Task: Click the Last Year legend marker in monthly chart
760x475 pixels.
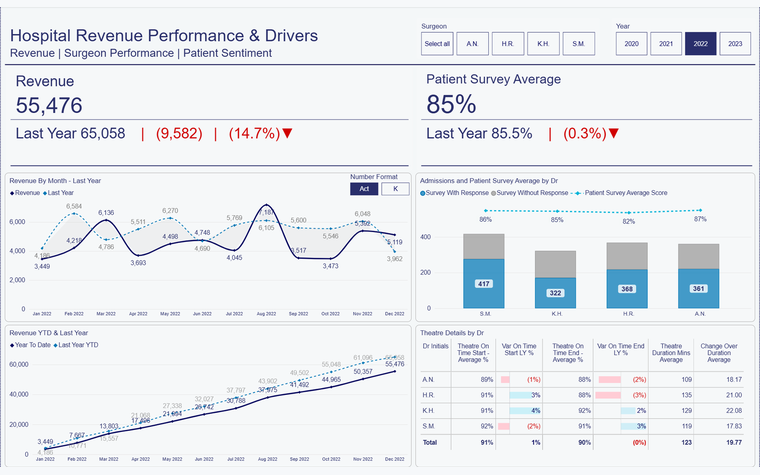Action: 45,193
